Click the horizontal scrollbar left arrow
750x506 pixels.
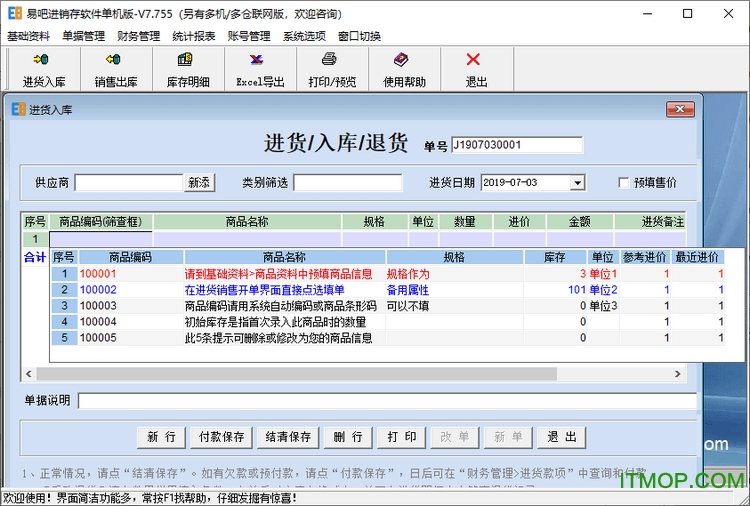[x=29, y=374]
